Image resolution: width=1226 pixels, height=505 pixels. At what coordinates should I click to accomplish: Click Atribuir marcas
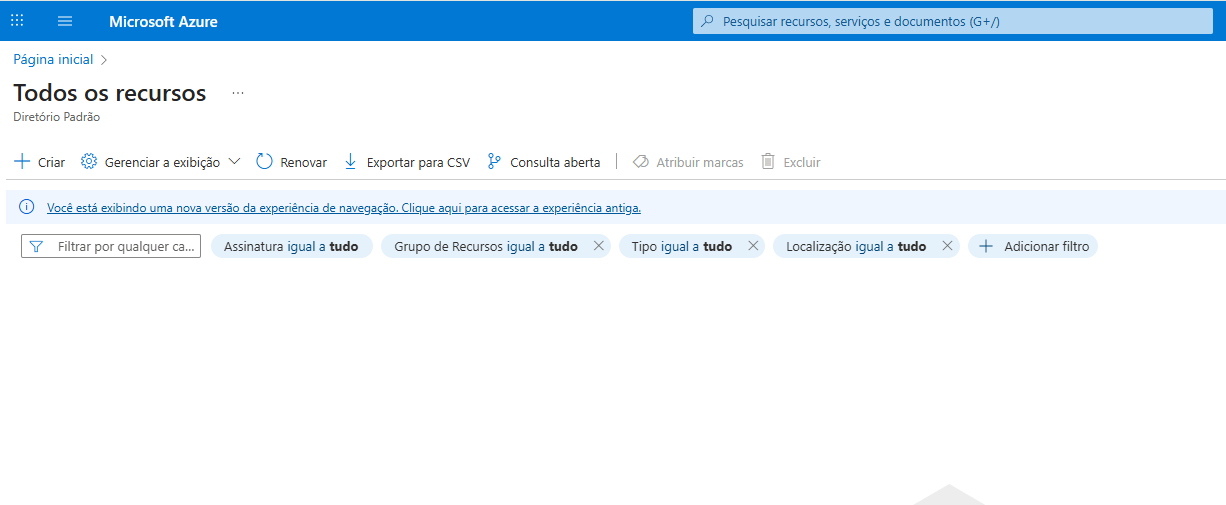click(688, 162)
